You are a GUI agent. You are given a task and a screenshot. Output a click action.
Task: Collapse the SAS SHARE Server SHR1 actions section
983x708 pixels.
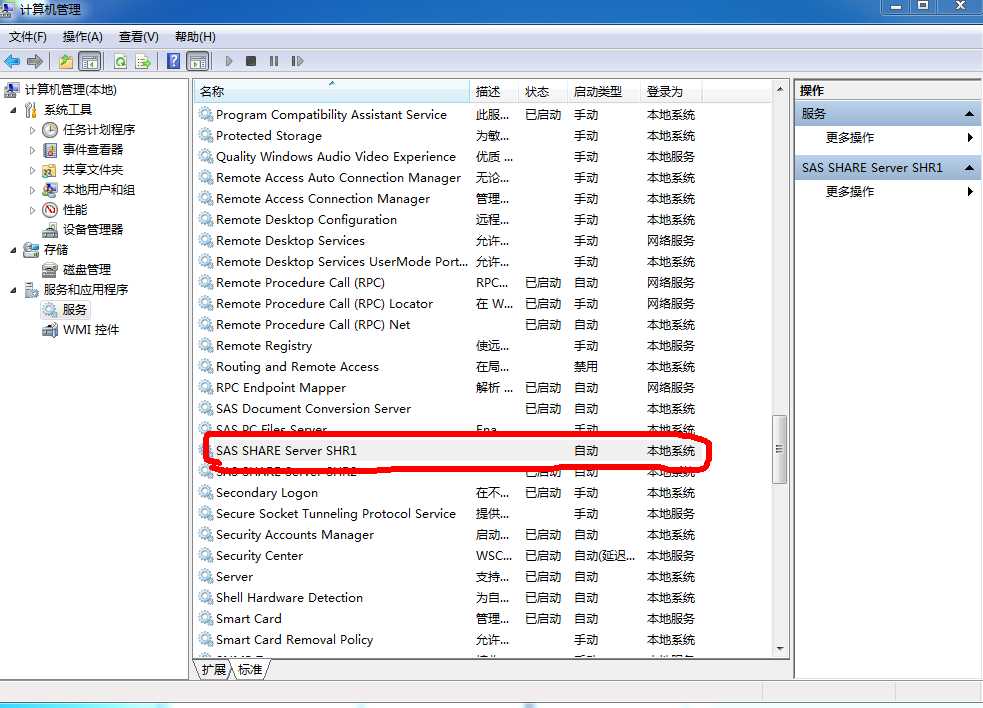coord(969,167)
